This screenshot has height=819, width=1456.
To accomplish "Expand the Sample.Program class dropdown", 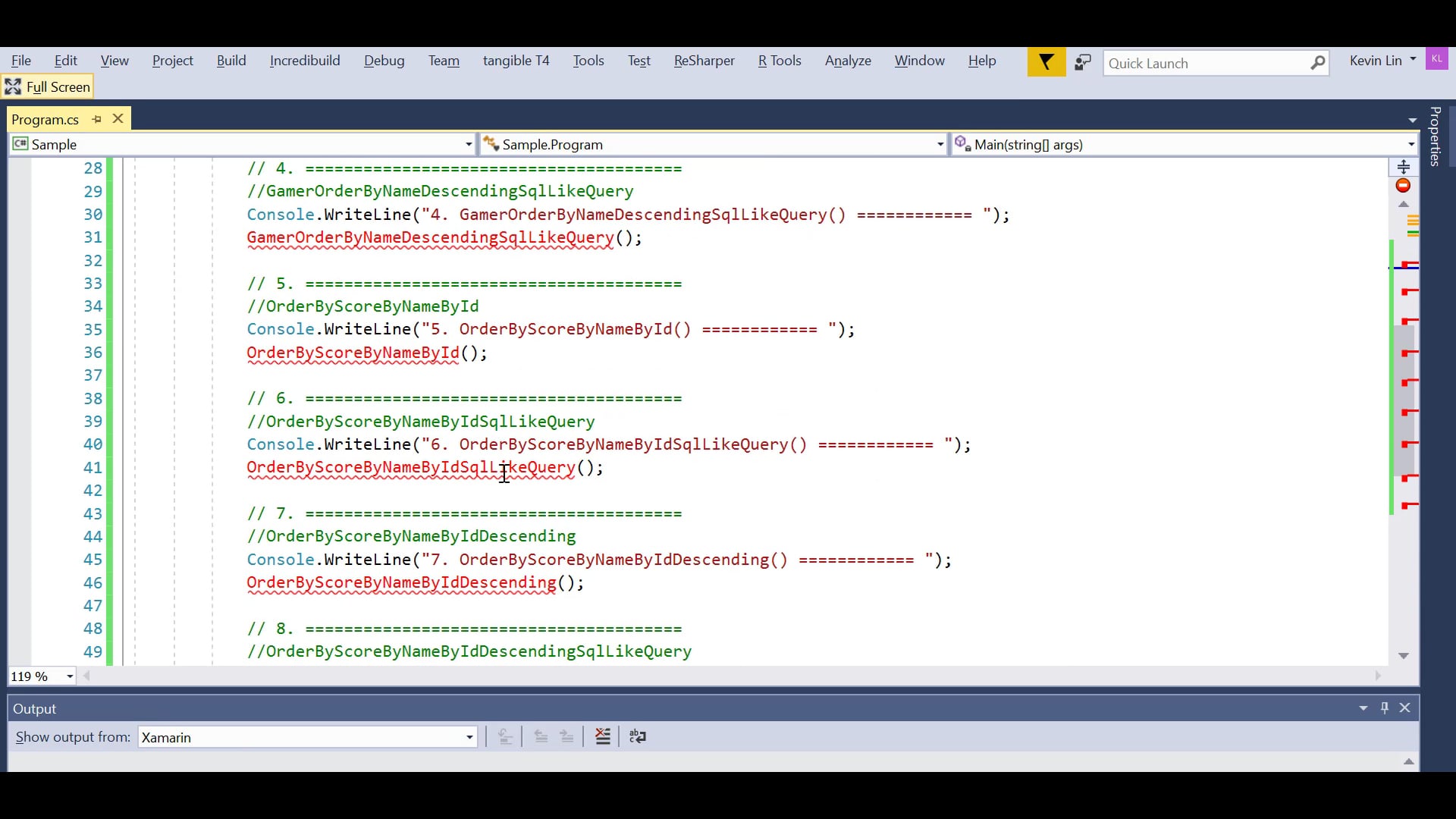I will (940, 144).
